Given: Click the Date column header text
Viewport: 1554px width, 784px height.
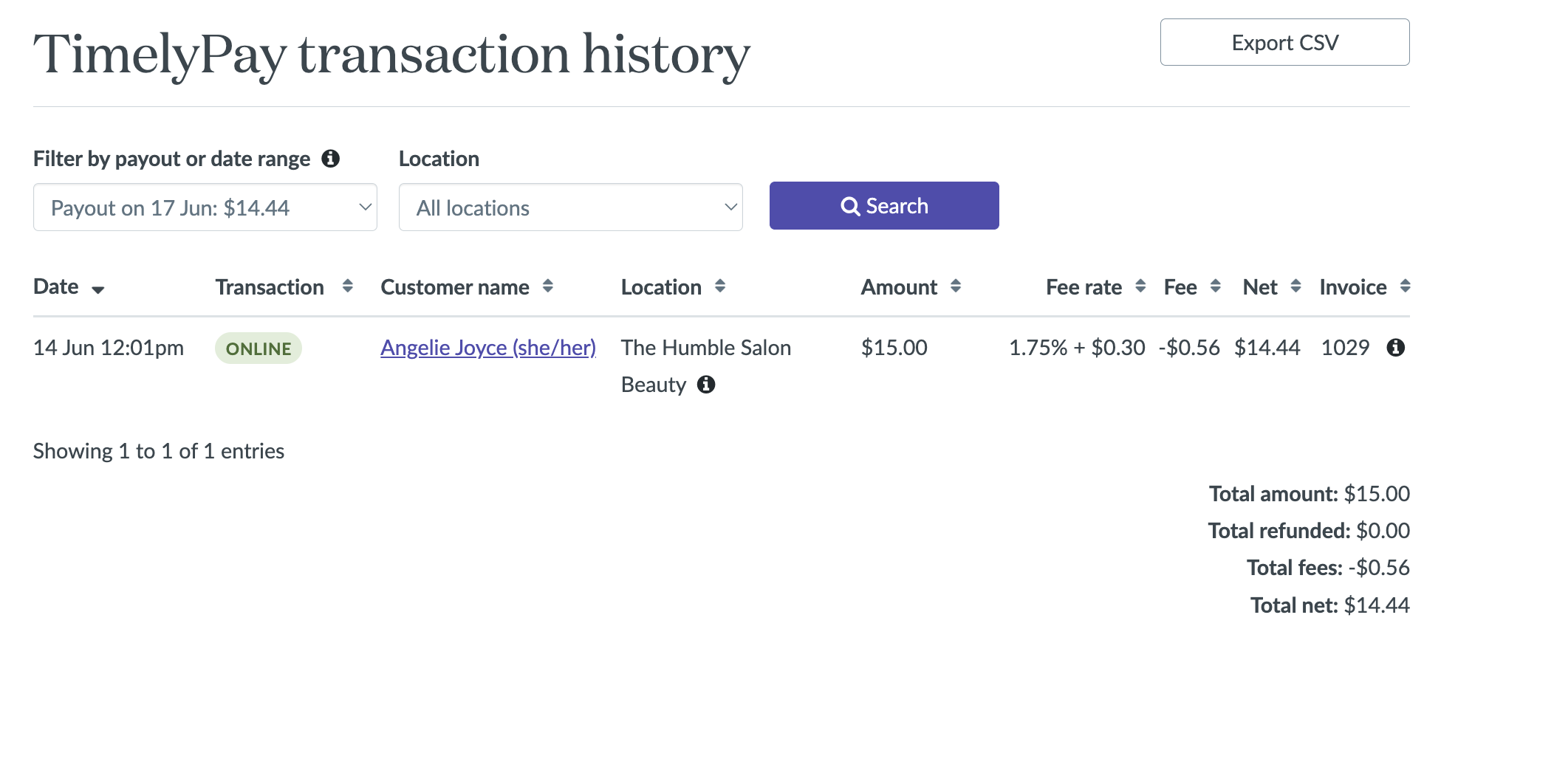Looking at the screenshot, I should (x=56, y=286).
